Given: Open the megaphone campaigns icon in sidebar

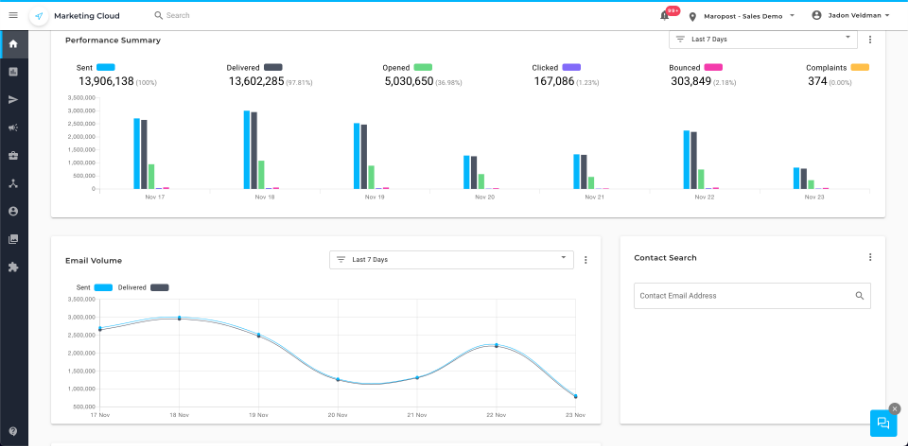Looking at the screenshot, I should pyautogui.click(x=13, y=127).
